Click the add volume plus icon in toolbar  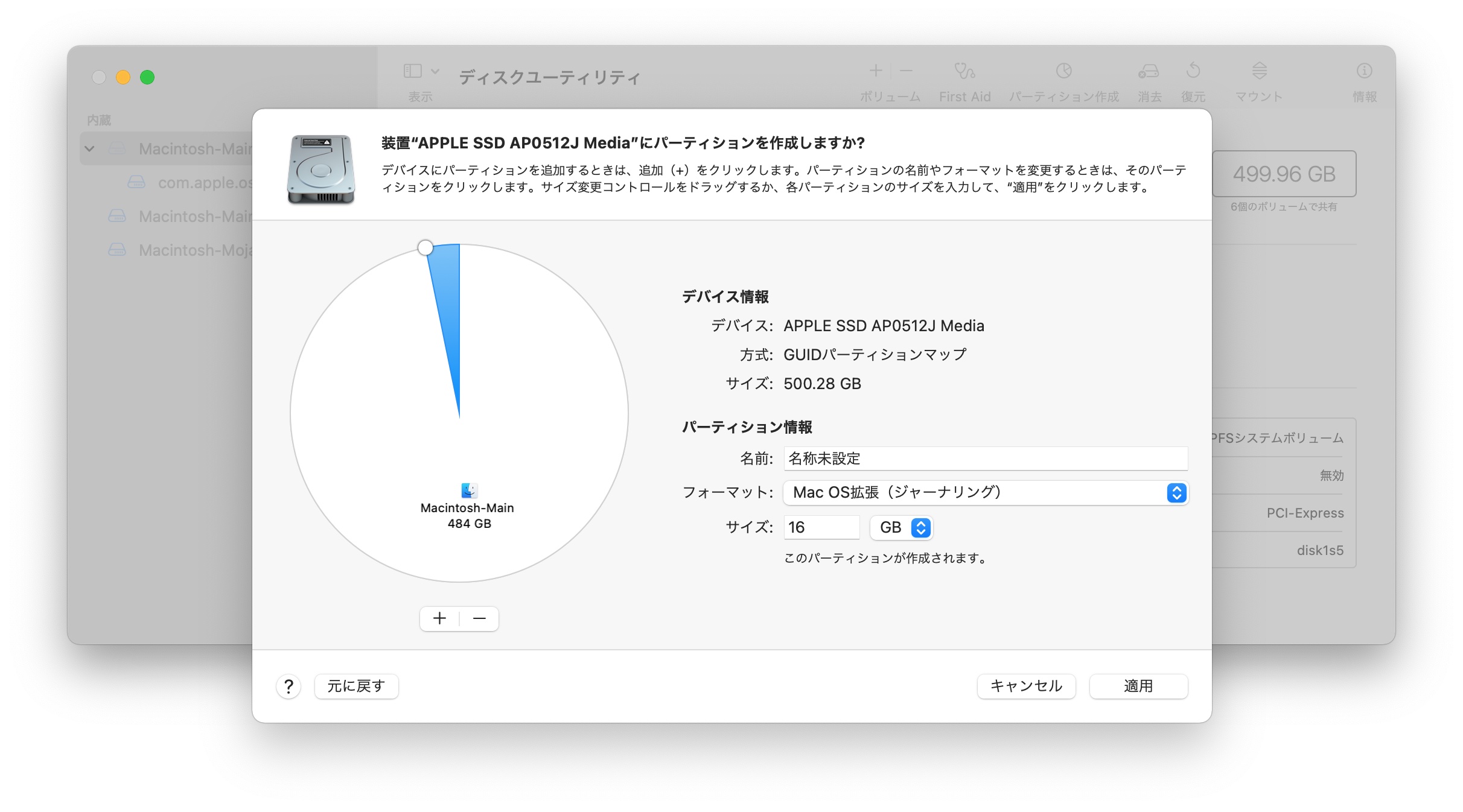point(876,71)
